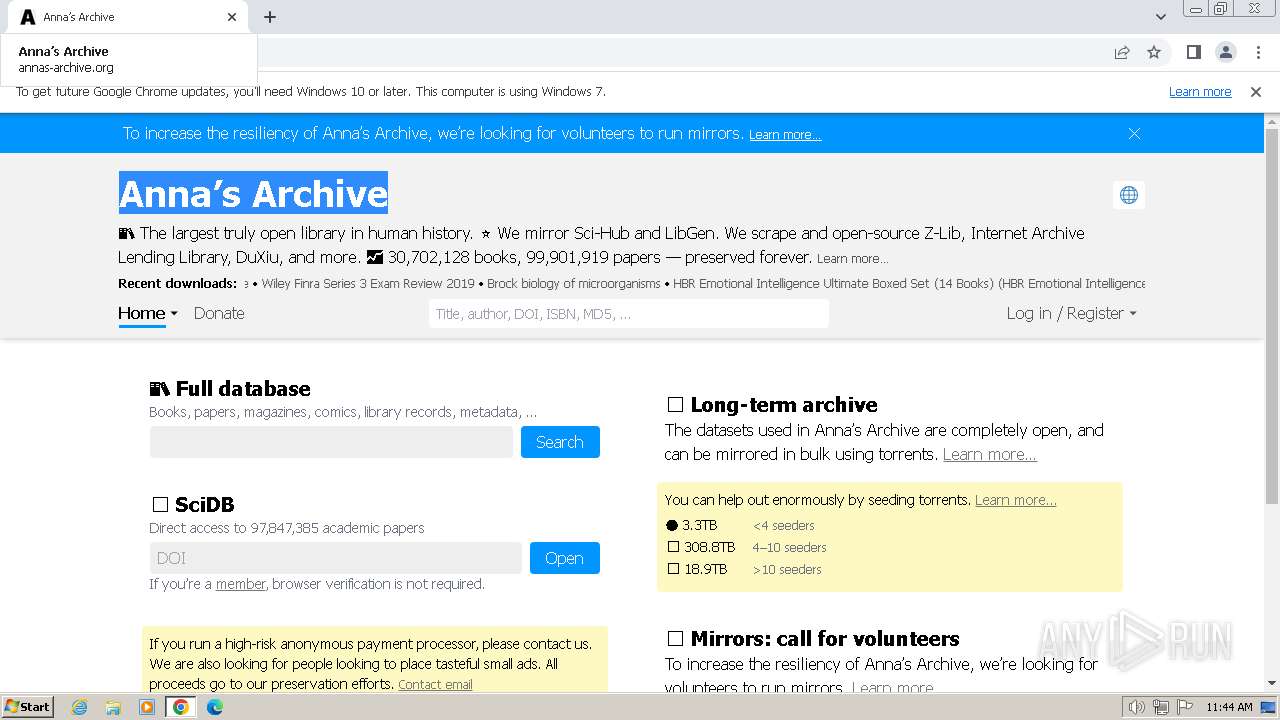Launch Internet Explorer from taskbar
This screenshot has width=1280, height=720.
click(x=80, y=707)
